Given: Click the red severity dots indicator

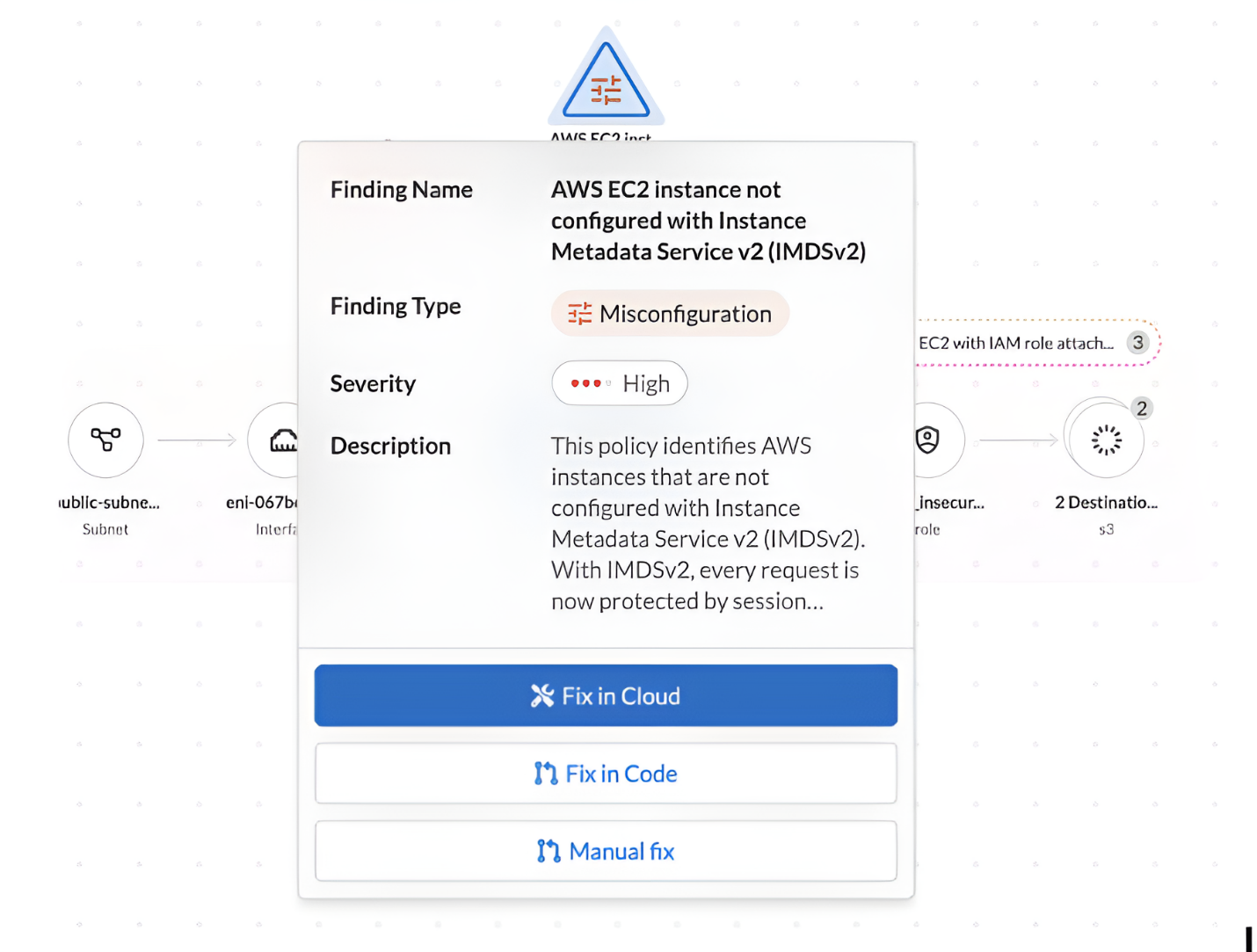Looking at the screenshot, I should pos(587,383).
